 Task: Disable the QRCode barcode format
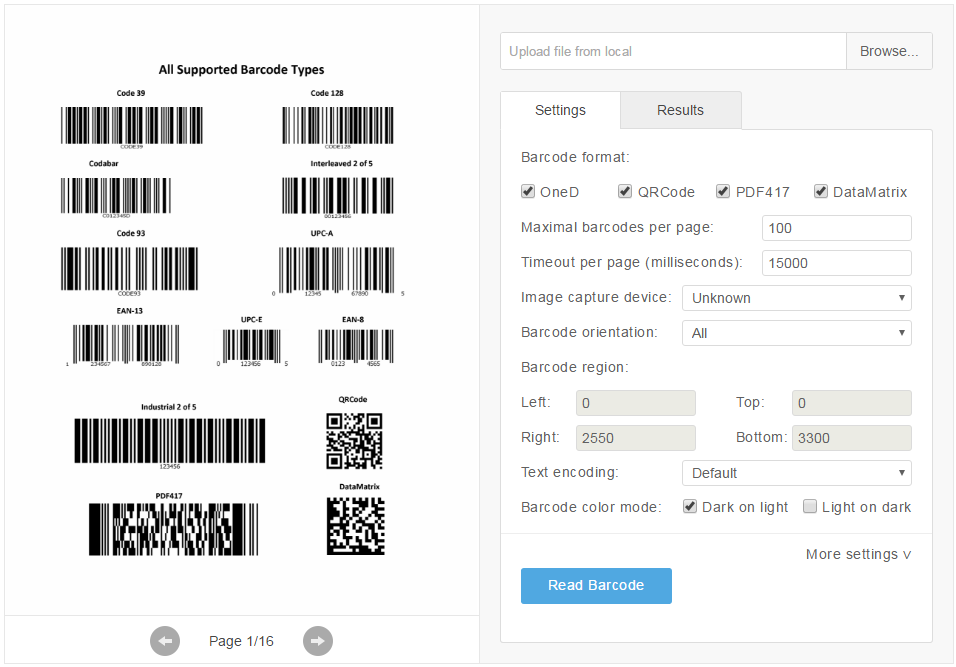click(x=625, y=191)
